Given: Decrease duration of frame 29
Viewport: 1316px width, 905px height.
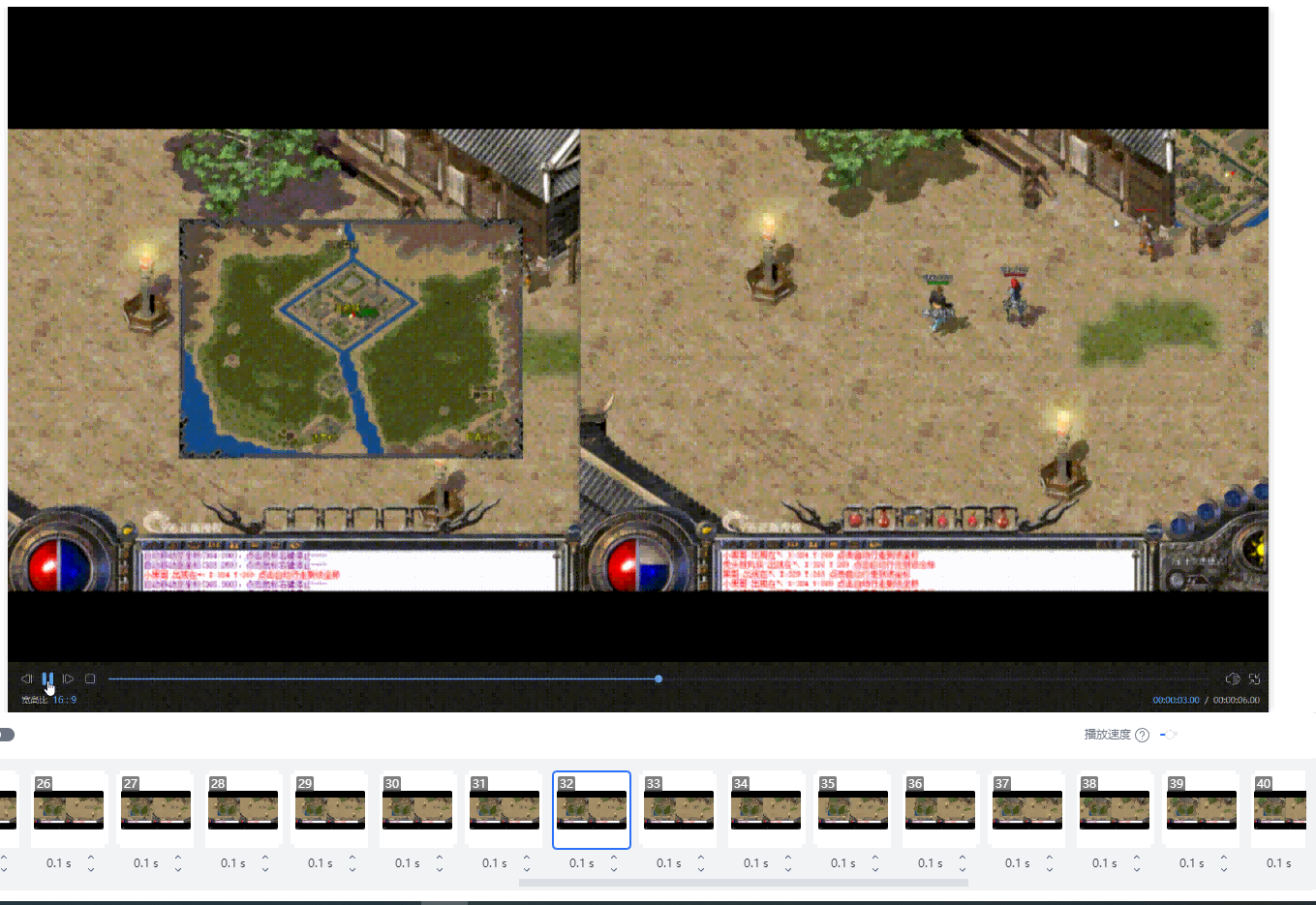Looking at the screenshot, I should click(352, 868).
